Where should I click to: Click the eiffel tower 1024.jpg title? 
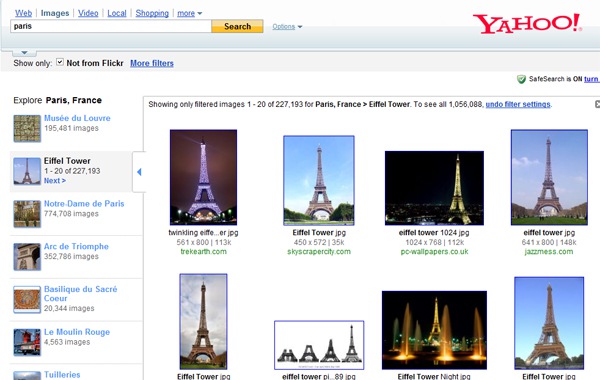tap(434, 233)
